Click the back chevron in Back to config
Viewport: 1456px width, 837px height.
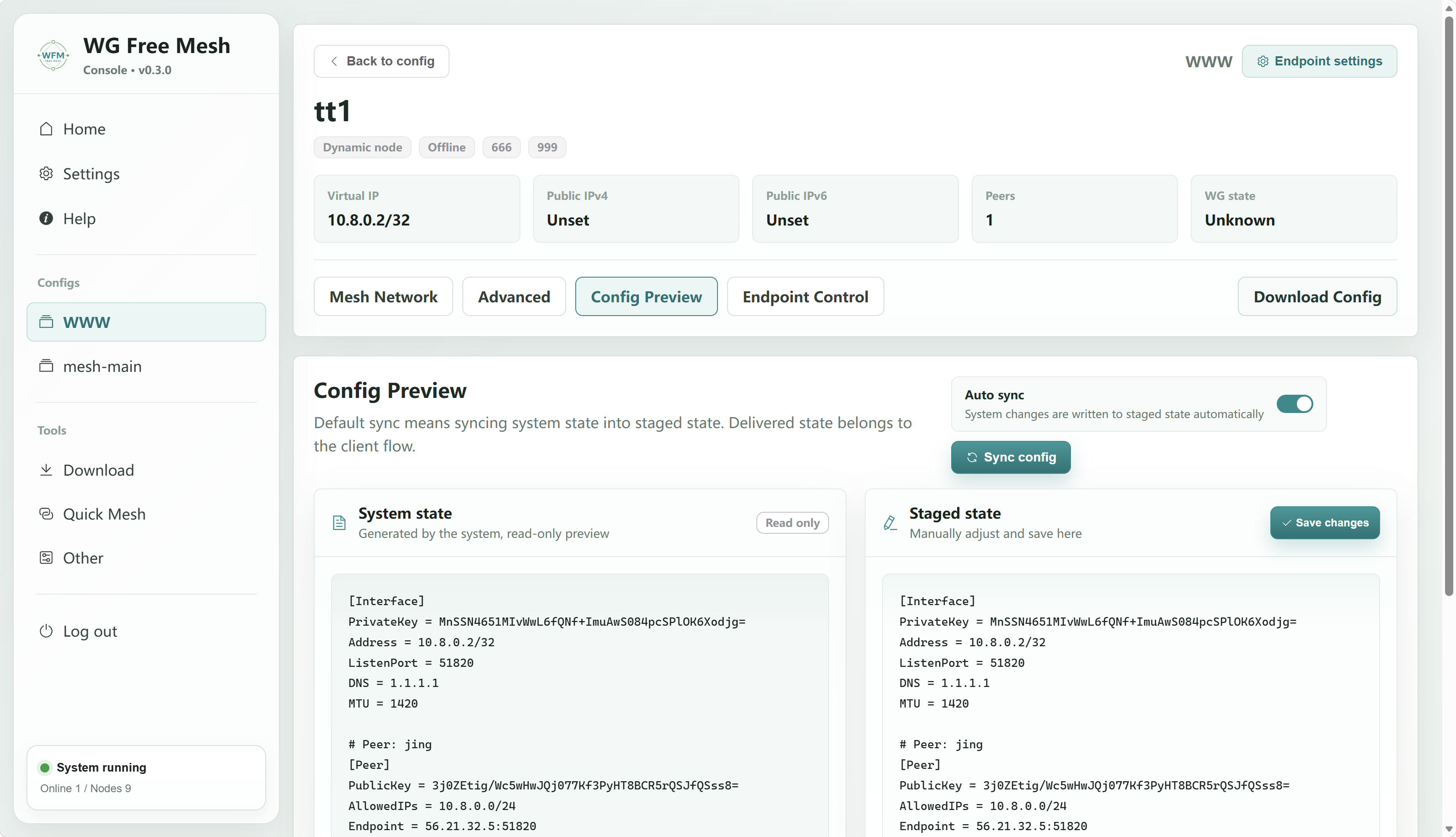pyautogui.click(x=334, y=61)
